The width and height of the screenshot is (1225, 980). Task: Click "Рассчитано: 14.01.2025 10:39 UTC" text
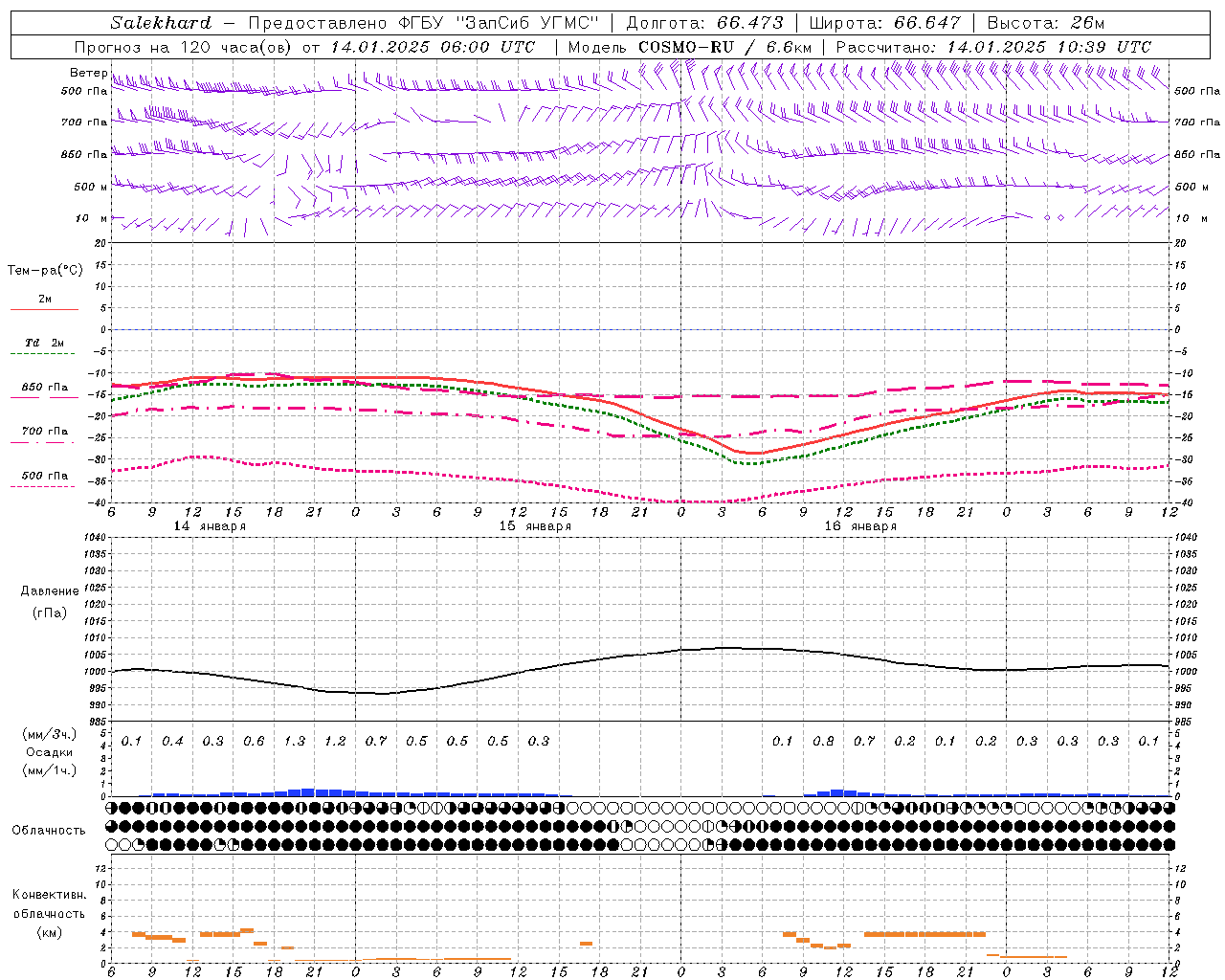[993, 47]
